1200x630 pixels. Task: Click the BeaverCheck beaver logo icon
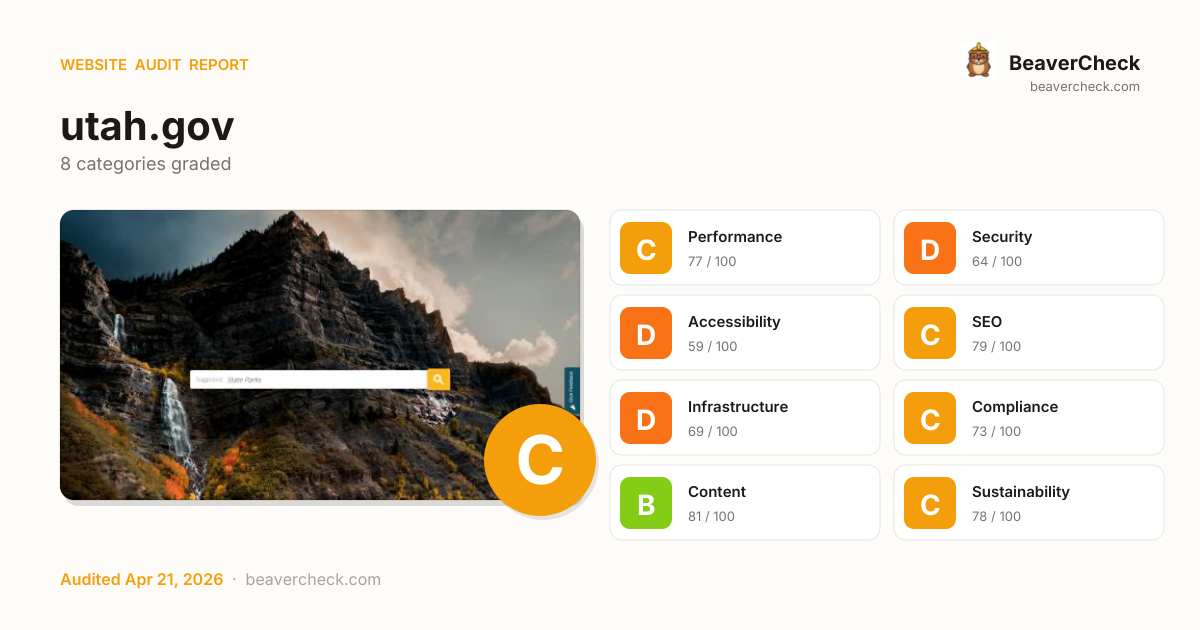tap(978, 61)
